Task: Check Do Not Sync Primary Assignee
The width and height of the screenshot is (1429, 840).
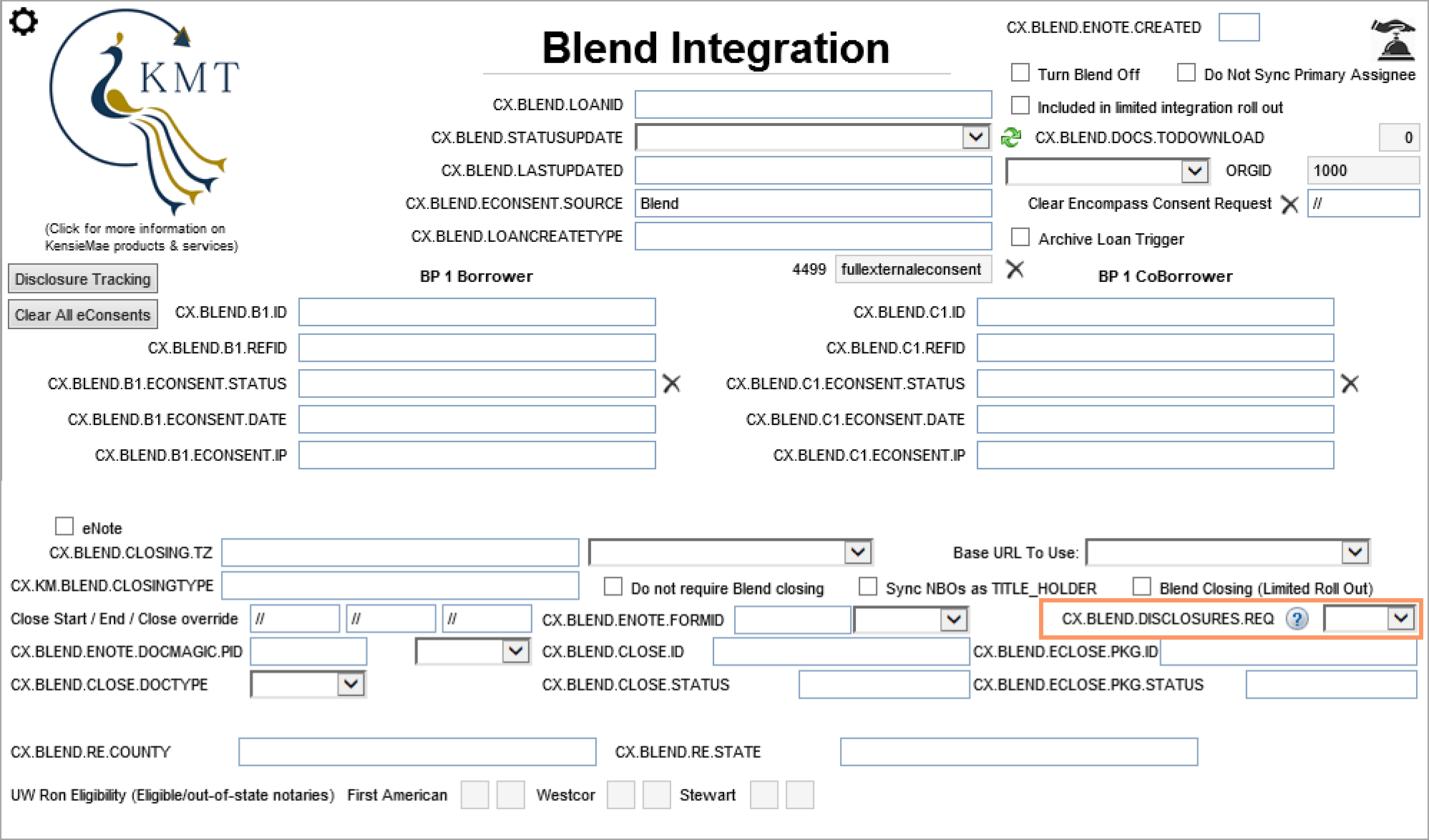Action: [1186, 73]
